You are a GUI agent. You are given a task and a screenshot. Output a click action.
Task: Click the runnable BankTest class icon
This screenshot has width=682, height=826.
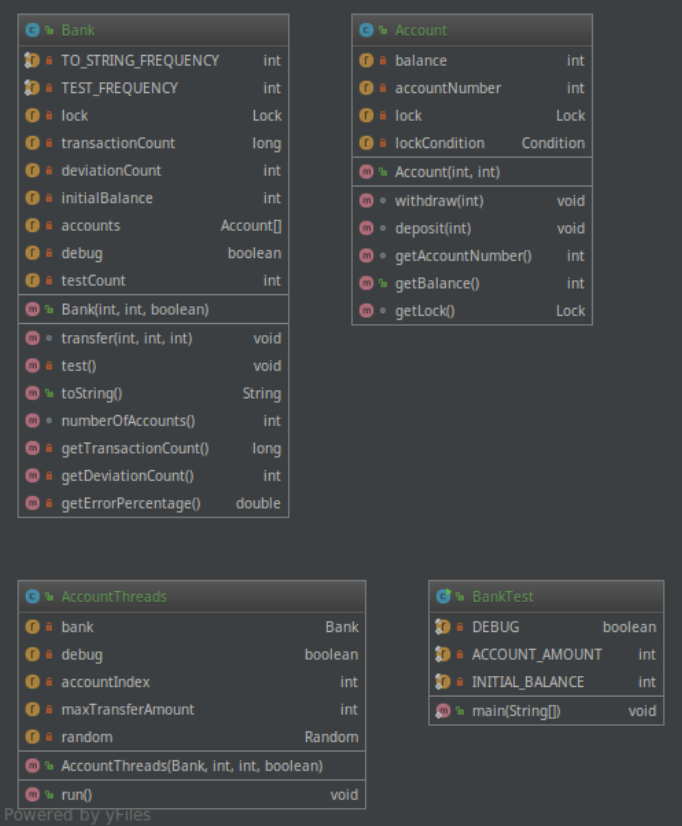click(443, 596)
